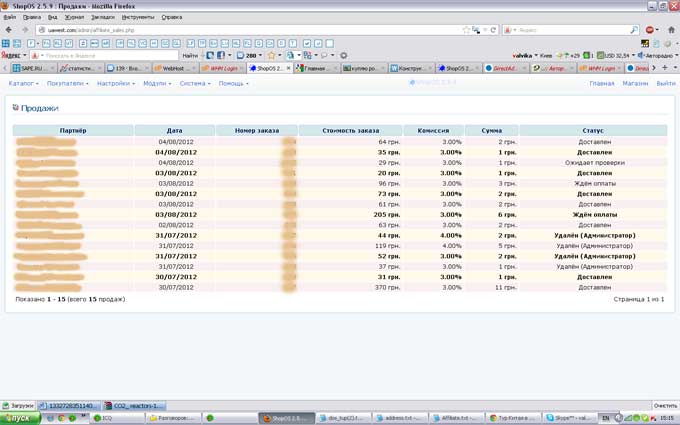Open the Модули dropdown menu
This screenshot has width=680, height=425.
coord(157,83)
